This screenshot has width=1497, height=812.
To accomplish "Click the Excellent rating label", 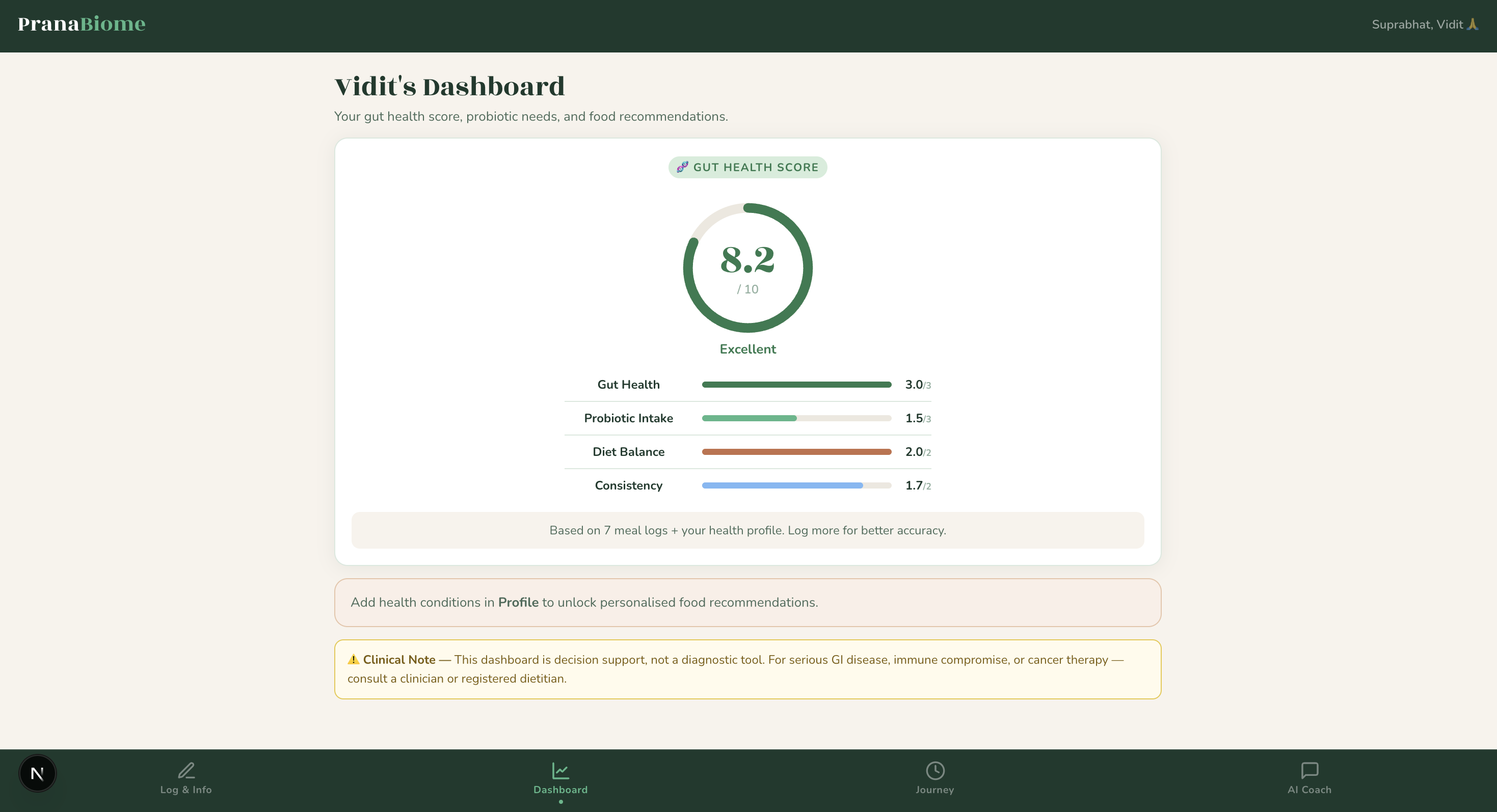I will [x=747, y=349].
